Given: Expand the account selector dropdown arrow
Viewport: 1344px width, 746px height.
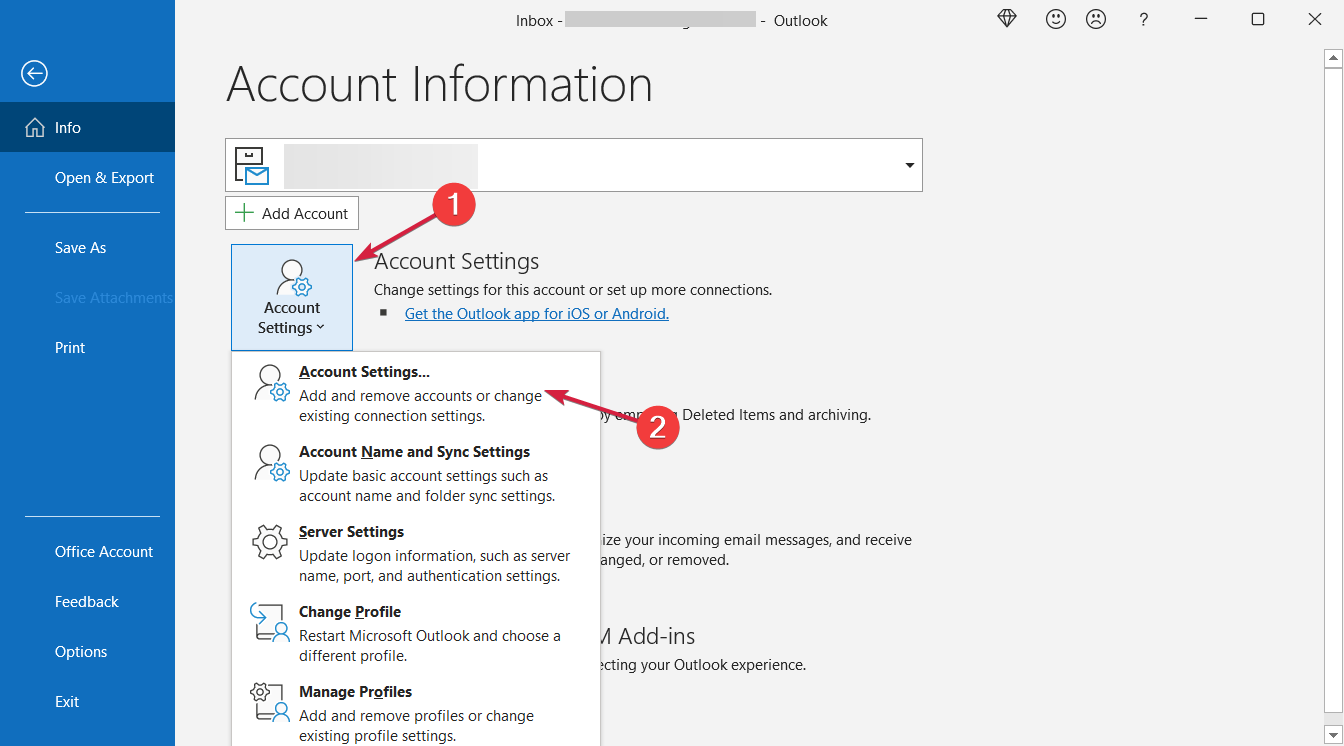Looking at the screenshot, I should [909, 165].
